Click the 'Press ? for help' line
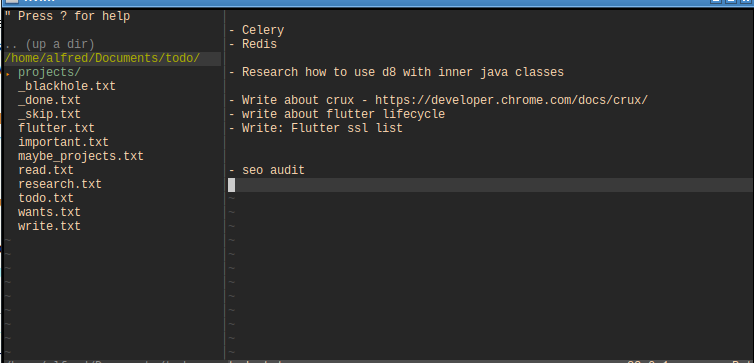 67,16
